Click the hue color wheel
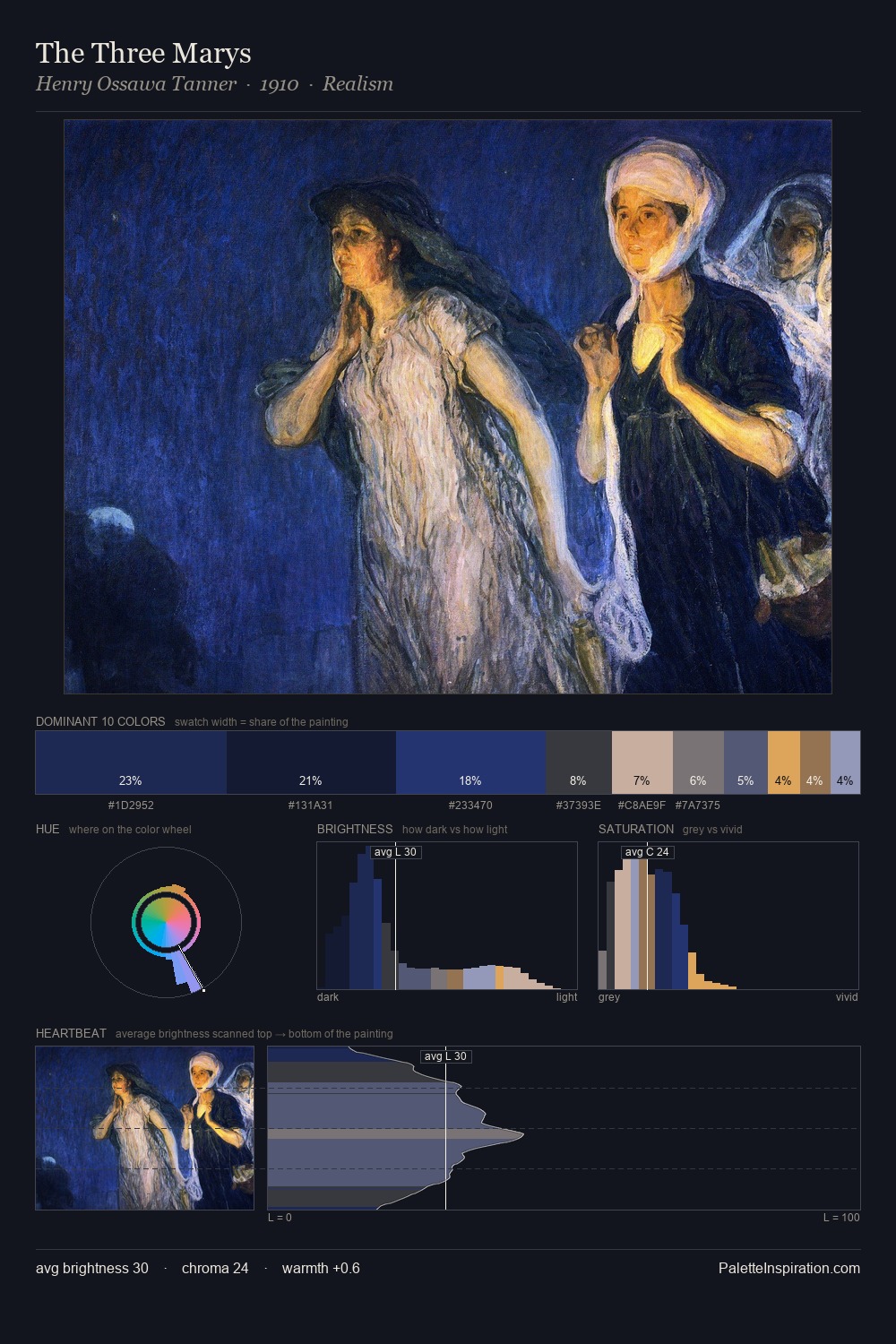 pyautogui.click(x=166, y=922)
